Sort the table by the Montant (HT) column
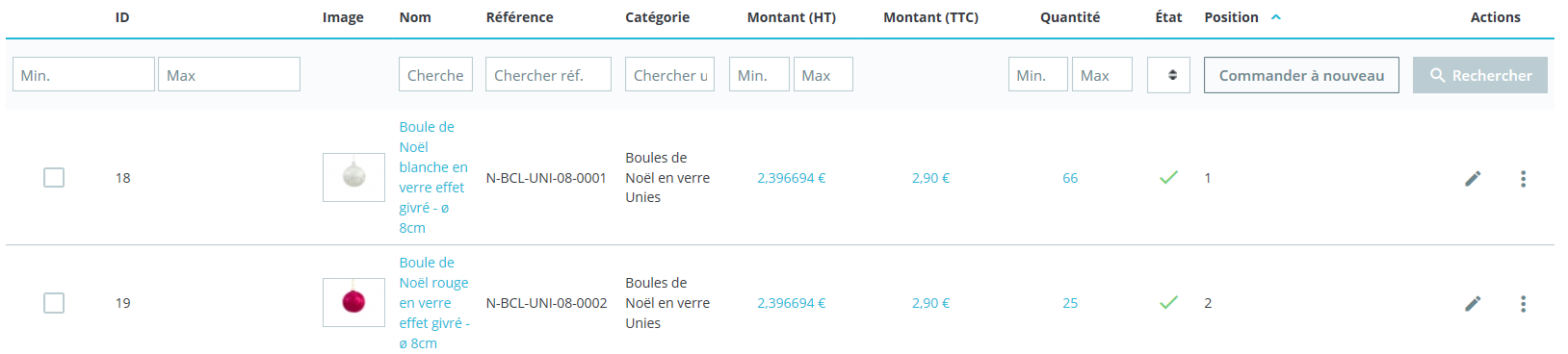Viewport: 1568px width, 354px height. click(x=792, y=17)
